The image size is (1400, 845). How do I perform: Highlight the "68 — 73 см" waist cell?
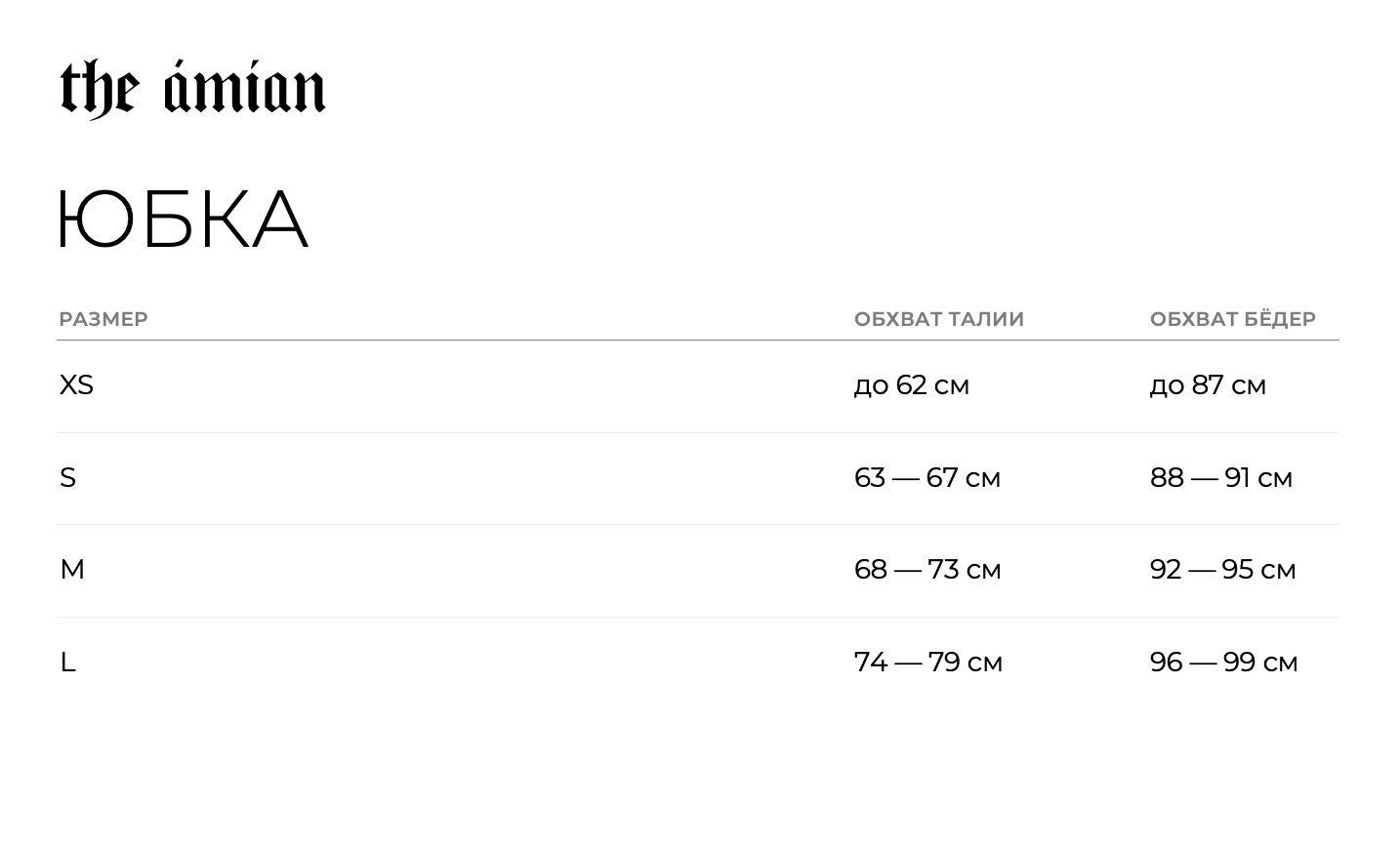(926, 570)
